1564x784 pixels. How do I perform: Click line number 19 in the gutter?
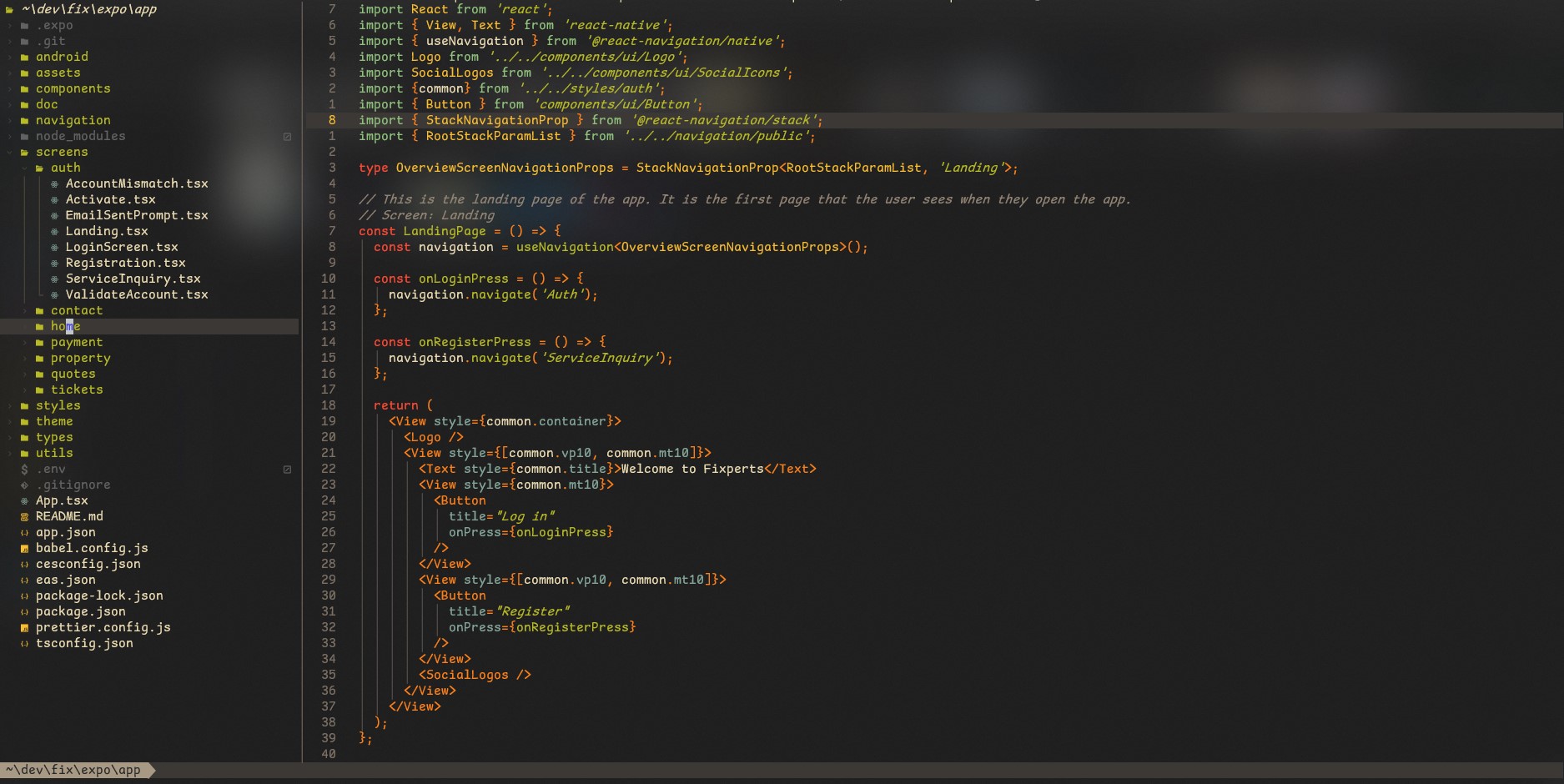coord(329,421)
